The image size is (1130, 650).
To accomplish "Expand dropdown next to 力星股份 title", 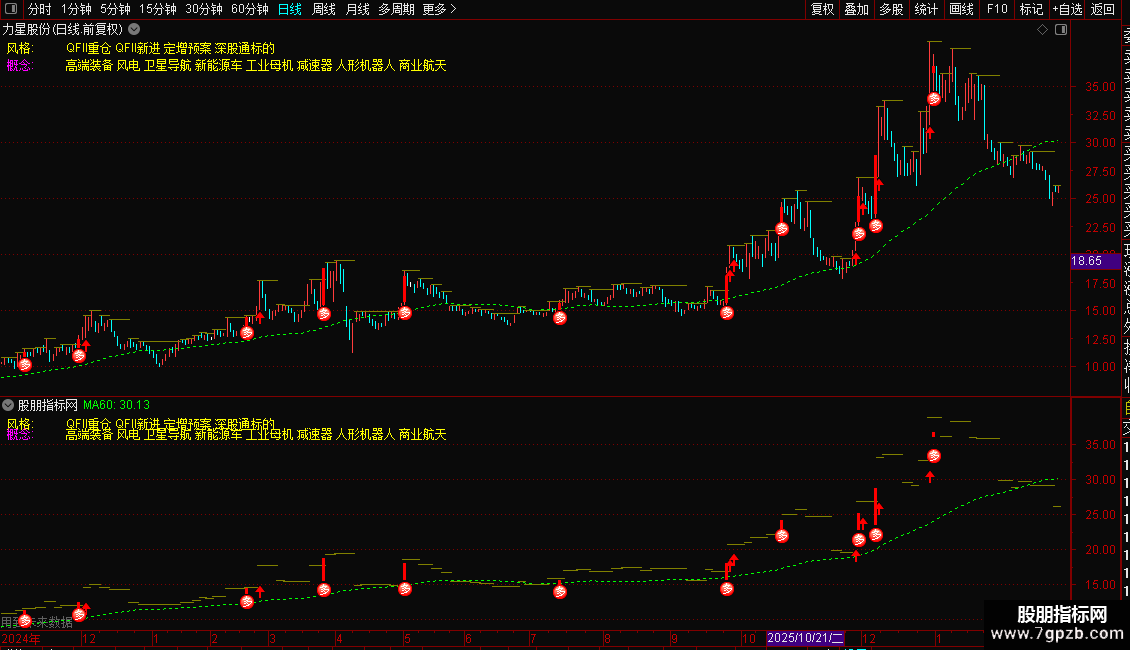I will (x=134, y=30).
